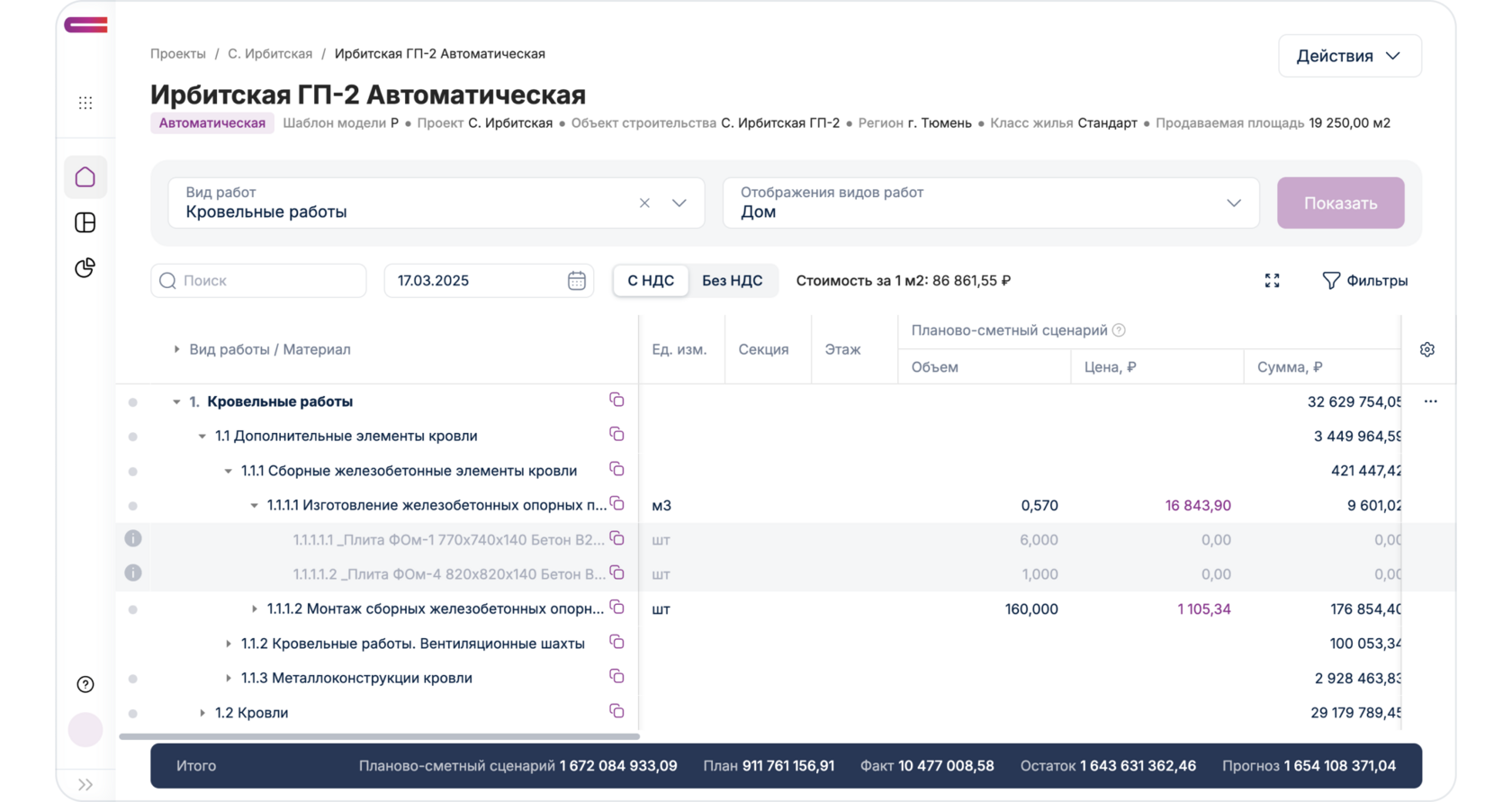Expand 1.1.3 Металлоконструкции кровли
Image resolution: width=1512 pixels, height=802 pixels.
point(229,678)
